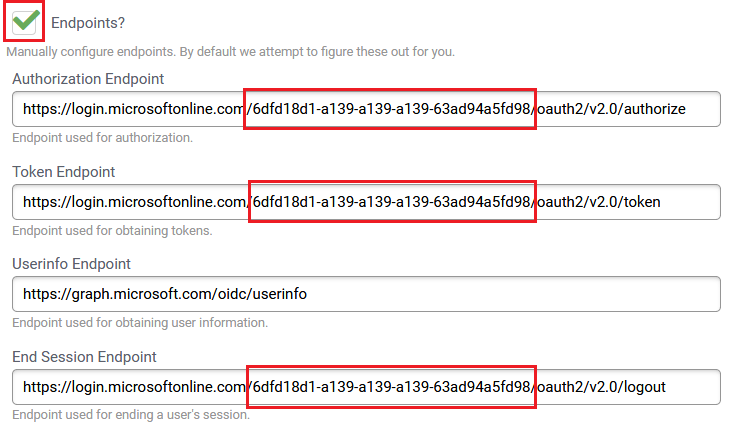Image resolution: width=733 pixels, height=431 pixels.
Task: Click the "Endpoint used for obtaining tokens" hint
Action: [112, 231]
